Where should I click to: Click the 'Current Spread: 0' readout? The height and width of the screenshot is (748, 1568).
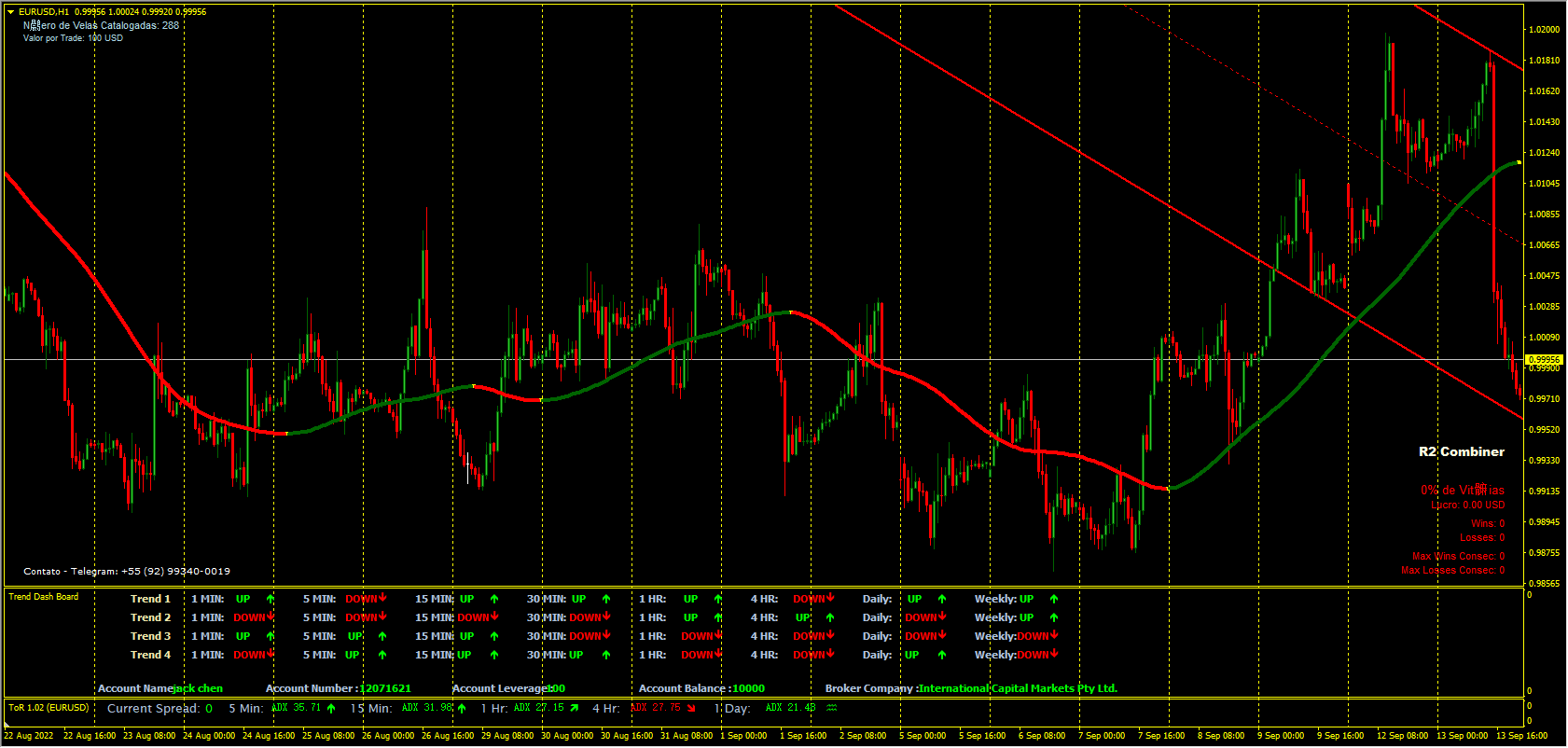tap(160, 709)
